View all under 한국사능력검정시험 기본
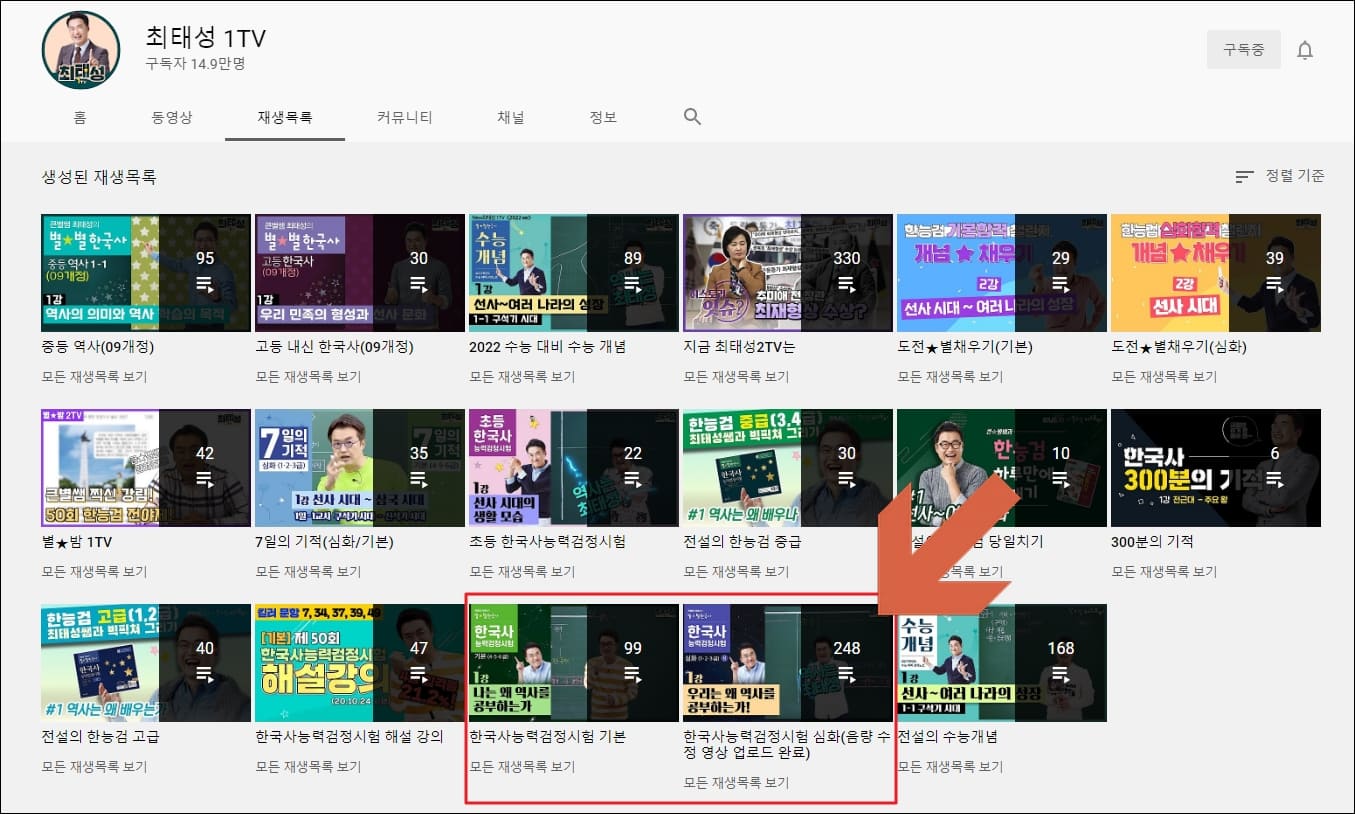The image size is (1355, 814). (x=522, y=767)
